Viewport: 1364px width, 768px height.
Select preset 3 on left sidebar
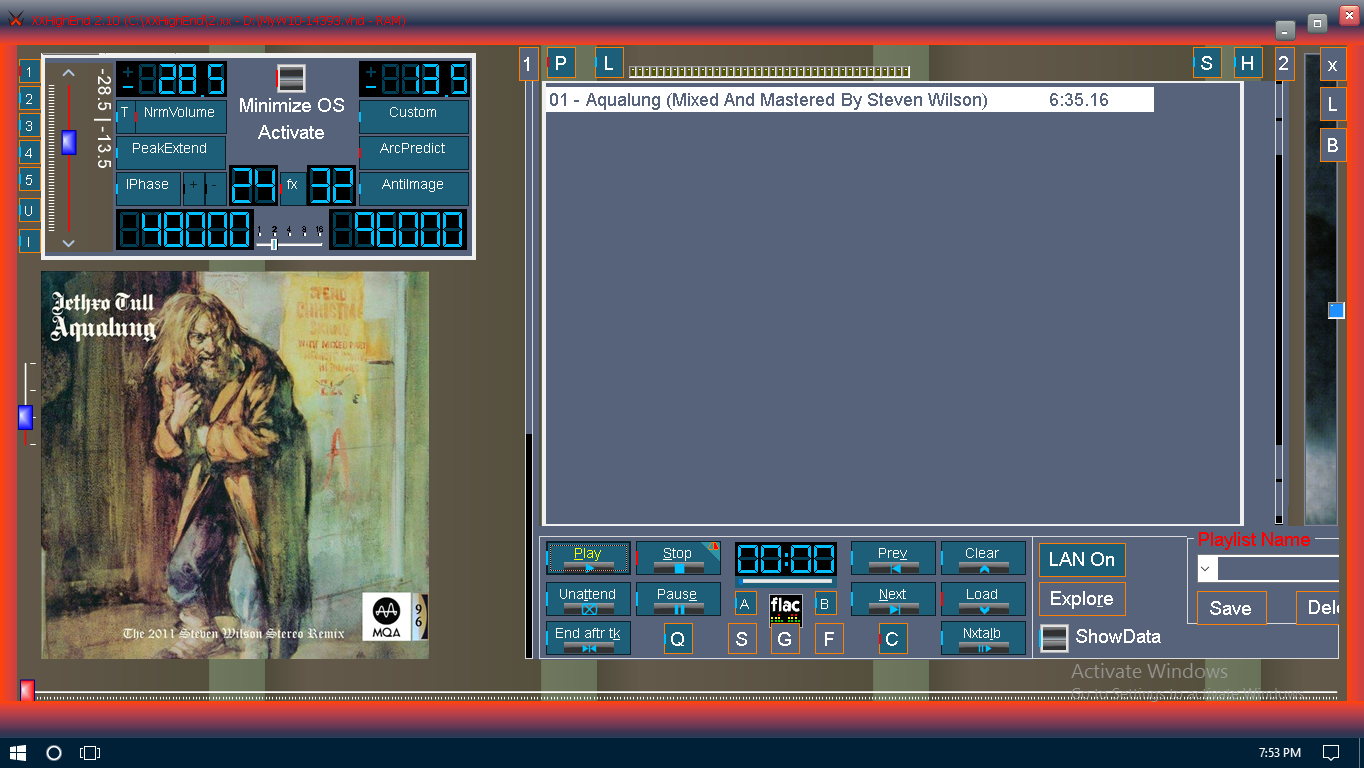[30, 126]
